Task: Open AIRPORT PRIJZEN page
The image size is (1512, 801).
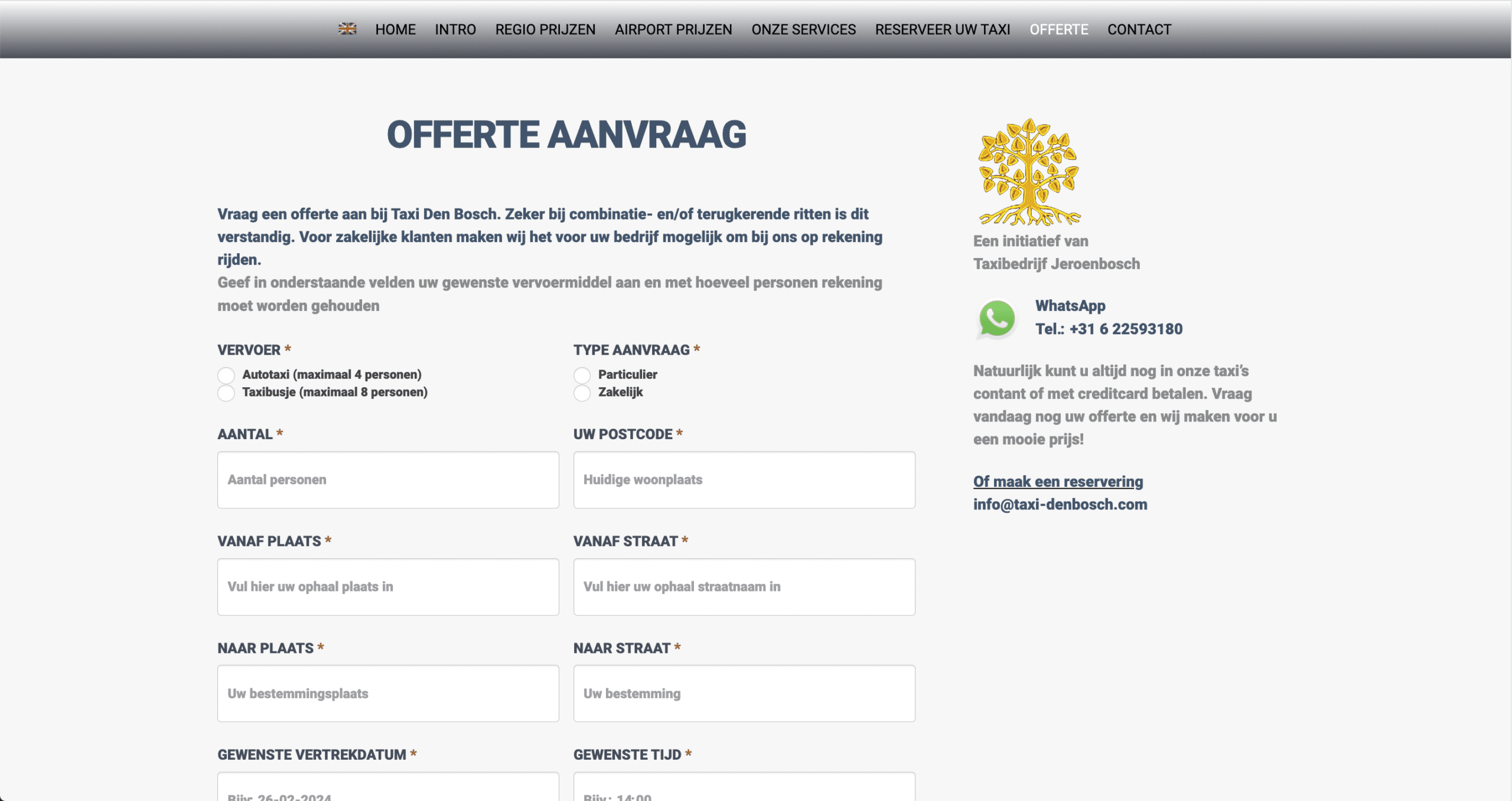Action: coord(673,30)
